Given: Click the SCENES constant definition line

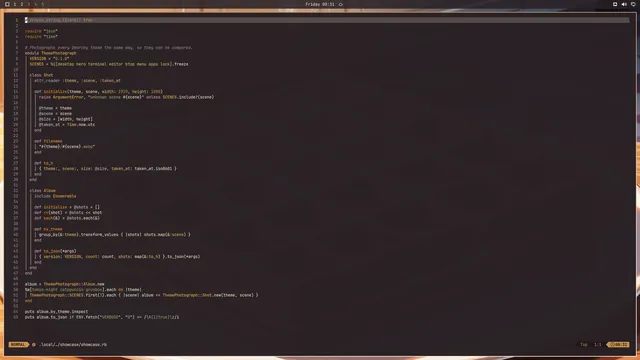Looking at the screenshot, I should (109, 64).
